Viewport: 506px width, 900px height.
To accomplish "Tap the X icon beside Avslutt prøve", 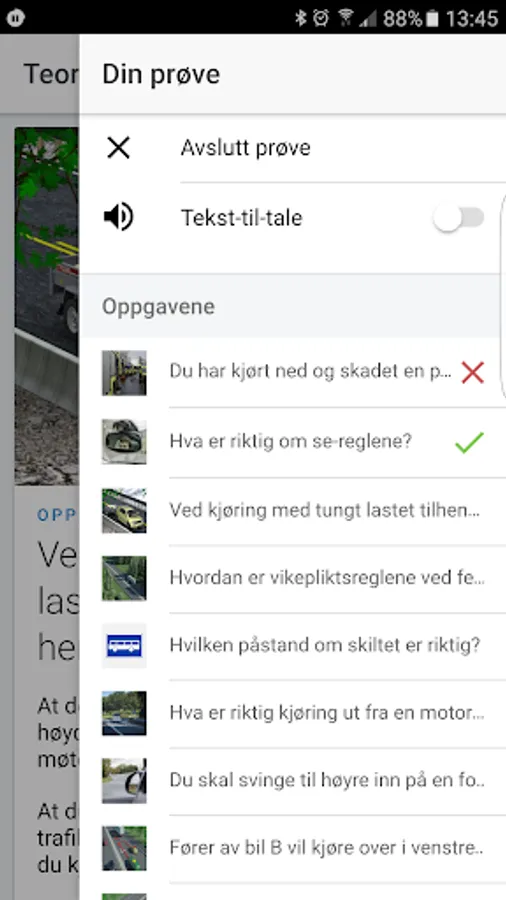I will pos(119,148).
